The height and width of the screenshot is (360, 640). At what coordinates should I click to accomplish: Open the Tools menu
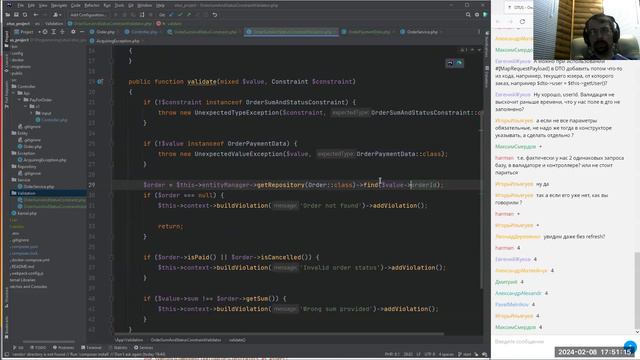[x=119, y=5]
